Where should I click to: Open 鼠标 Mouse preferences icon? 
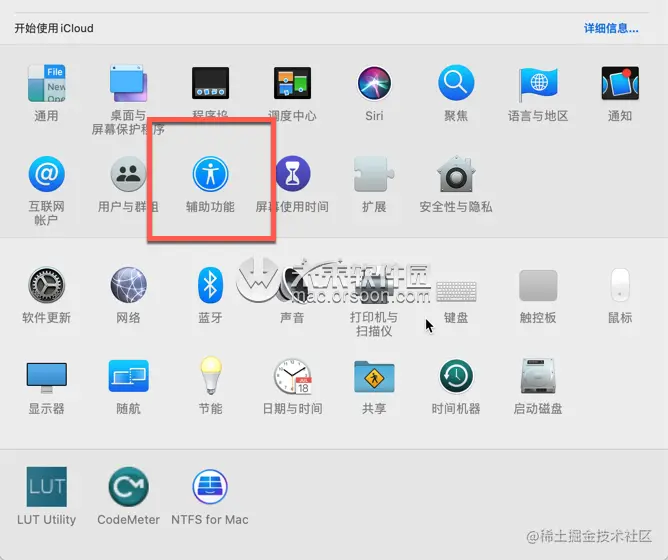pos(620,285)
